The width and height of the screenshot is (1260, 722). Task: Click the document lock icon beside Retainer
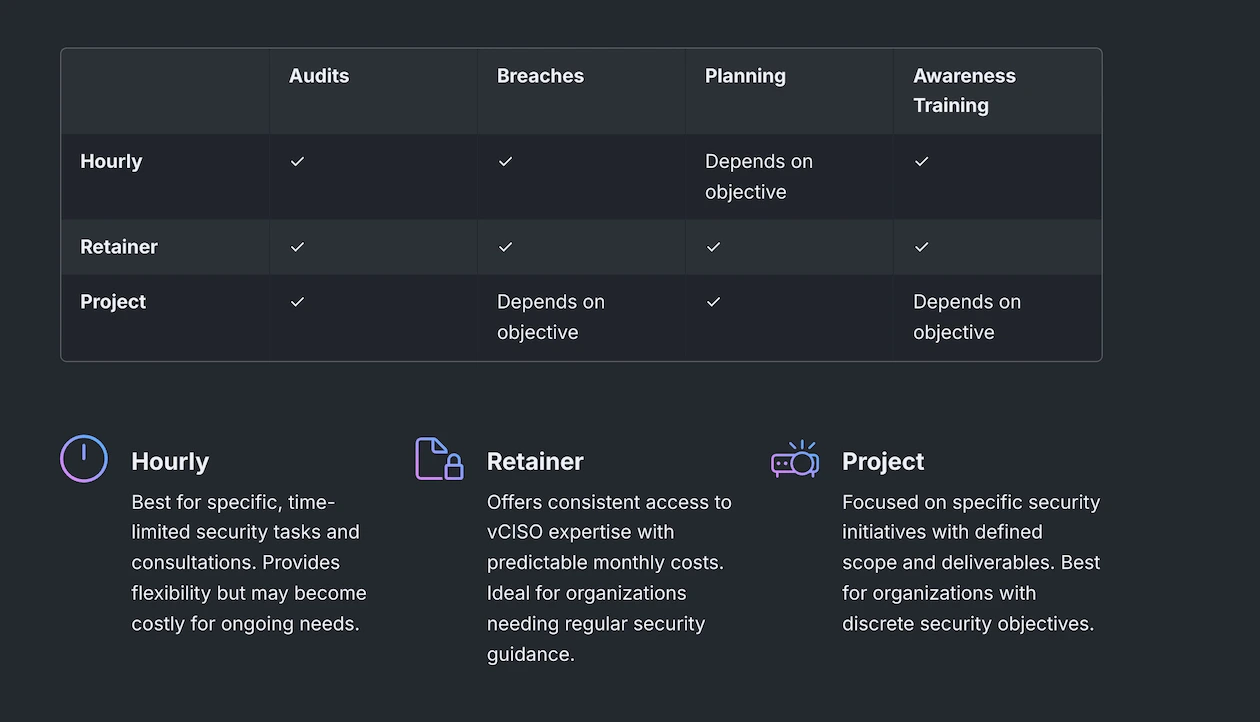click(x=438, y=459)
